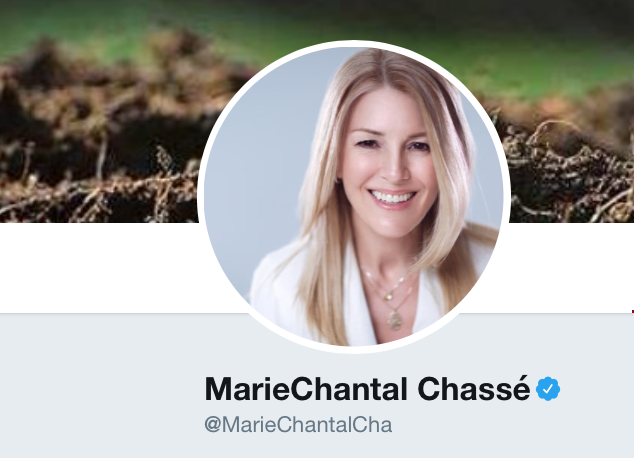
Task: Click the @ symbol of the handle
Action: pos(212,425)
